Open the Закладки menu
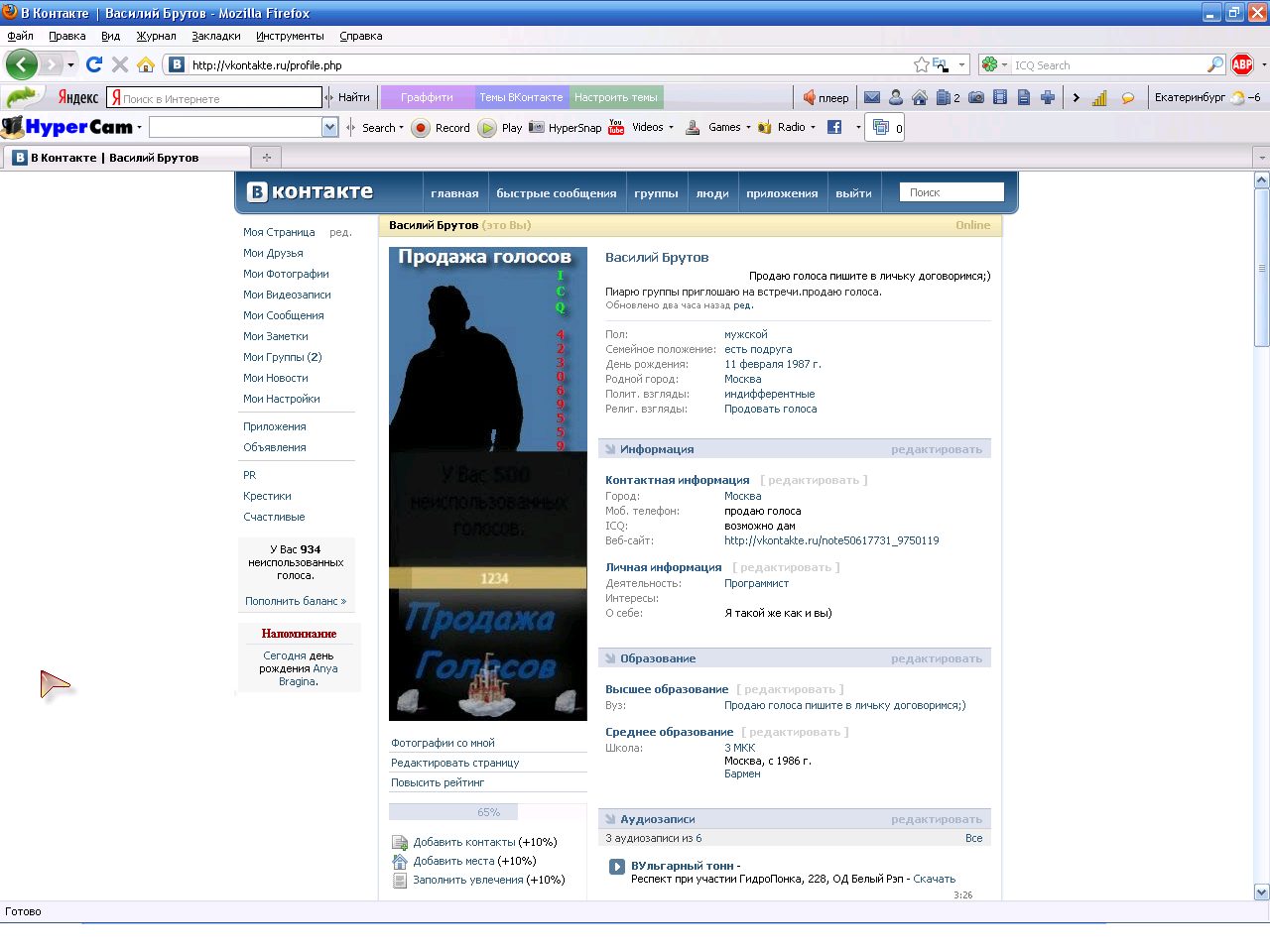 pos(215,36)
